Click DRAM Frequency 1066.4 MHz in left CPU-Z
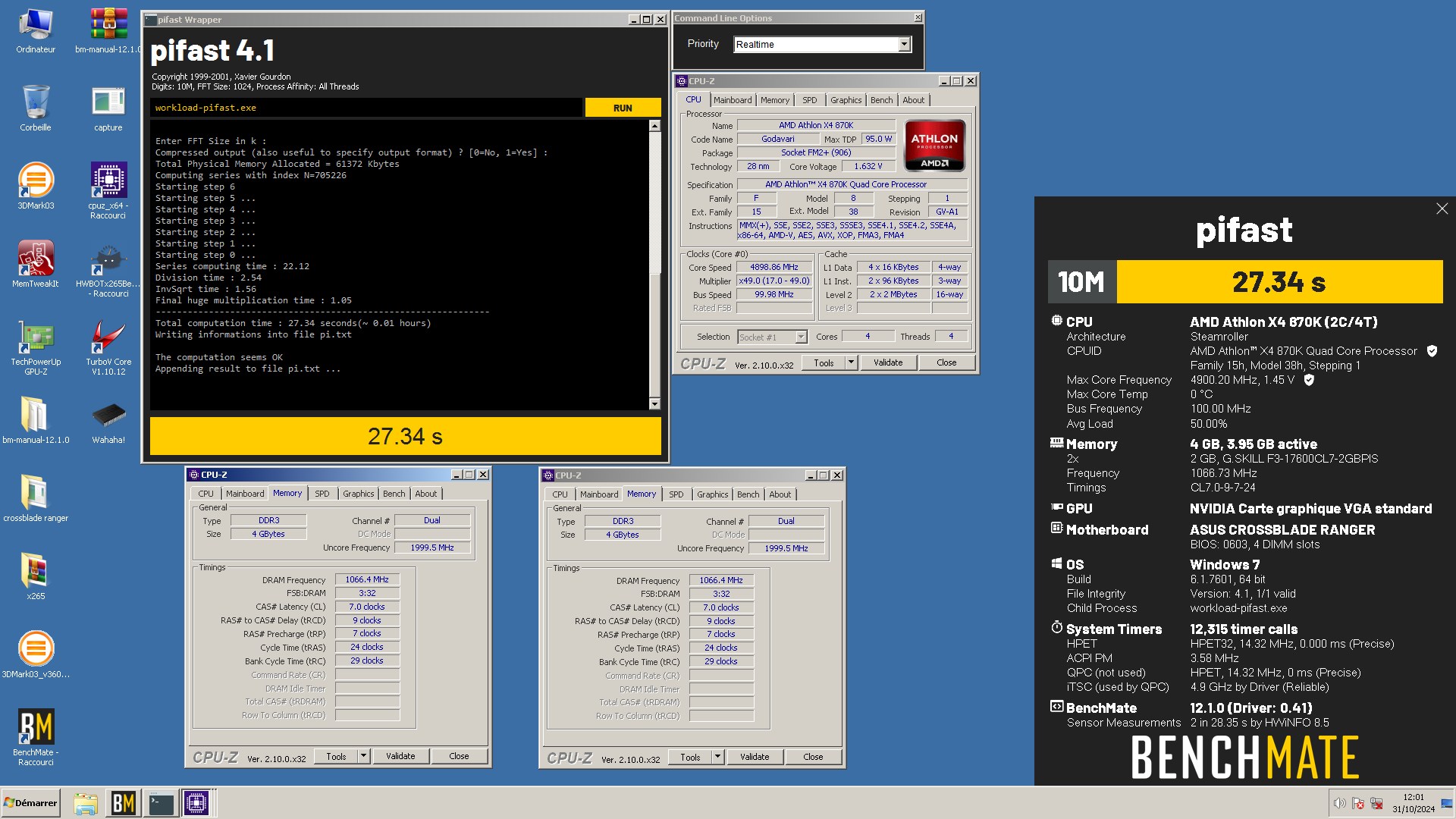The image size is (1456, 819). (367, 579)
